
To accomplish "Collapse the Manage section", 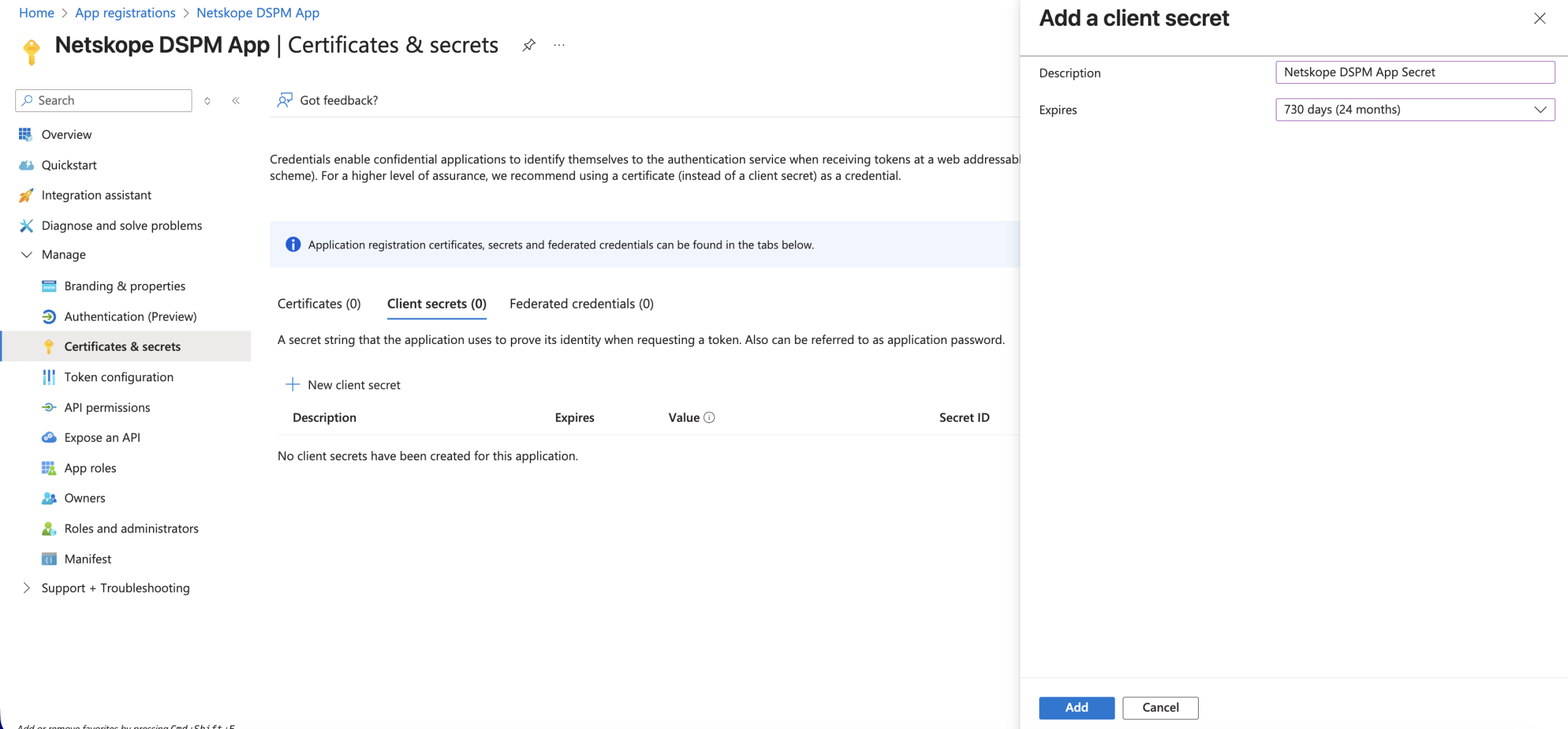I will click(26, 255).
